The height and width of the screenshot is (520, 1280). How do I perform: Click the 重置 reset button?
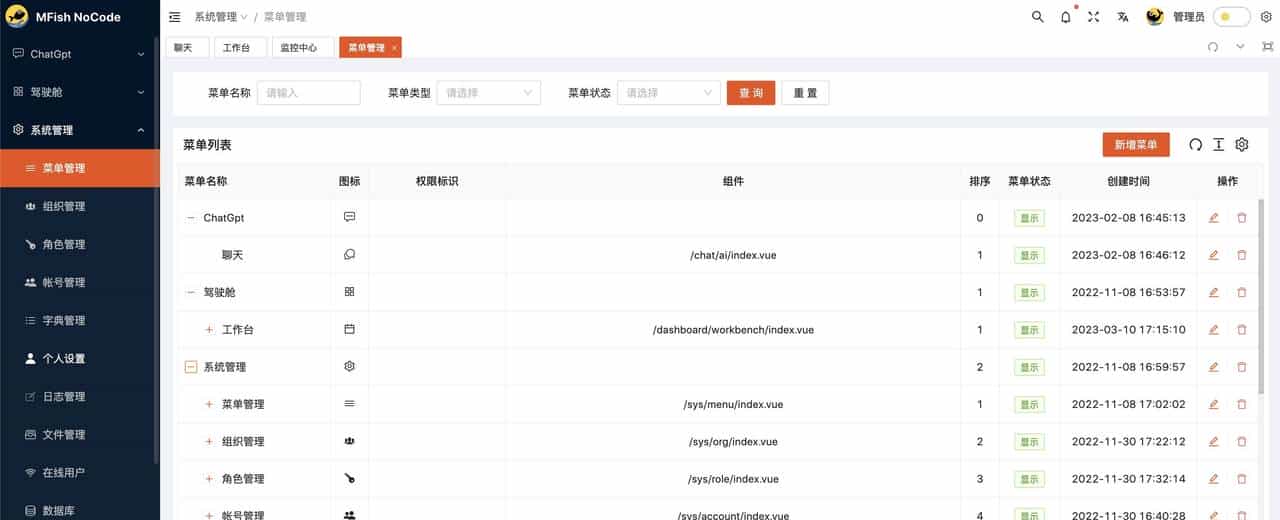(x=805, y=93)
